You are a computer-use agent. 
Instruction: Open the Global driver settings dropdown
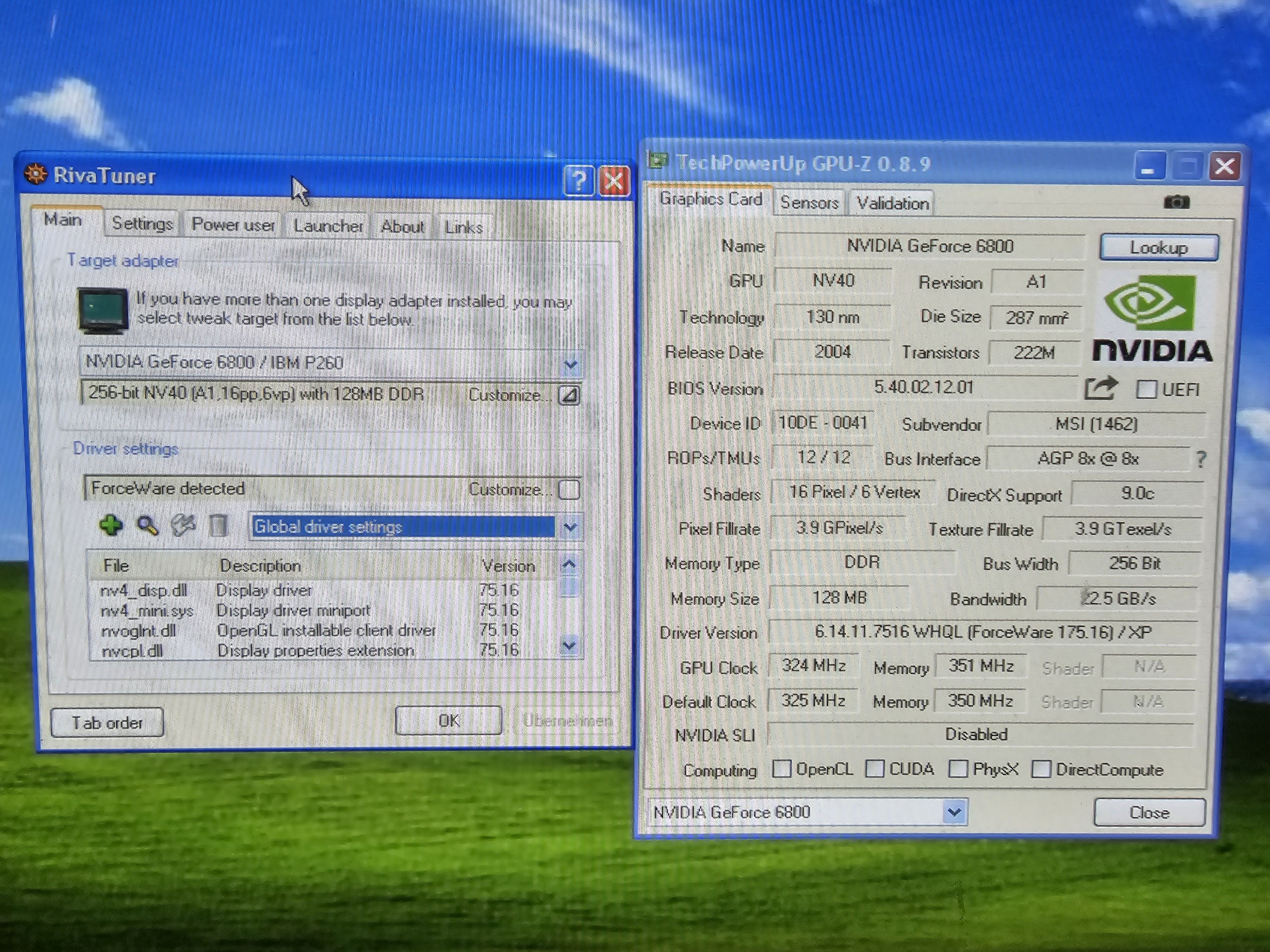[570, 527]
